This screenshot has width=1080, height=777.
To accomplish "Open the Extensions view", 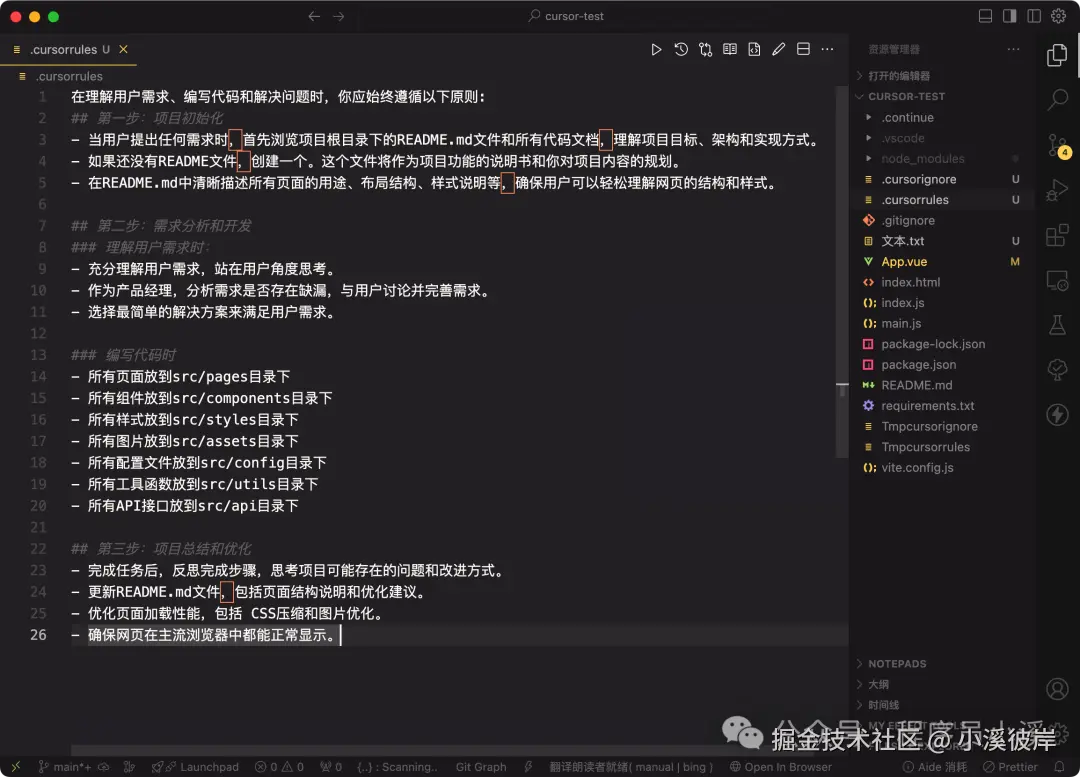I will tap(1057, 235).
